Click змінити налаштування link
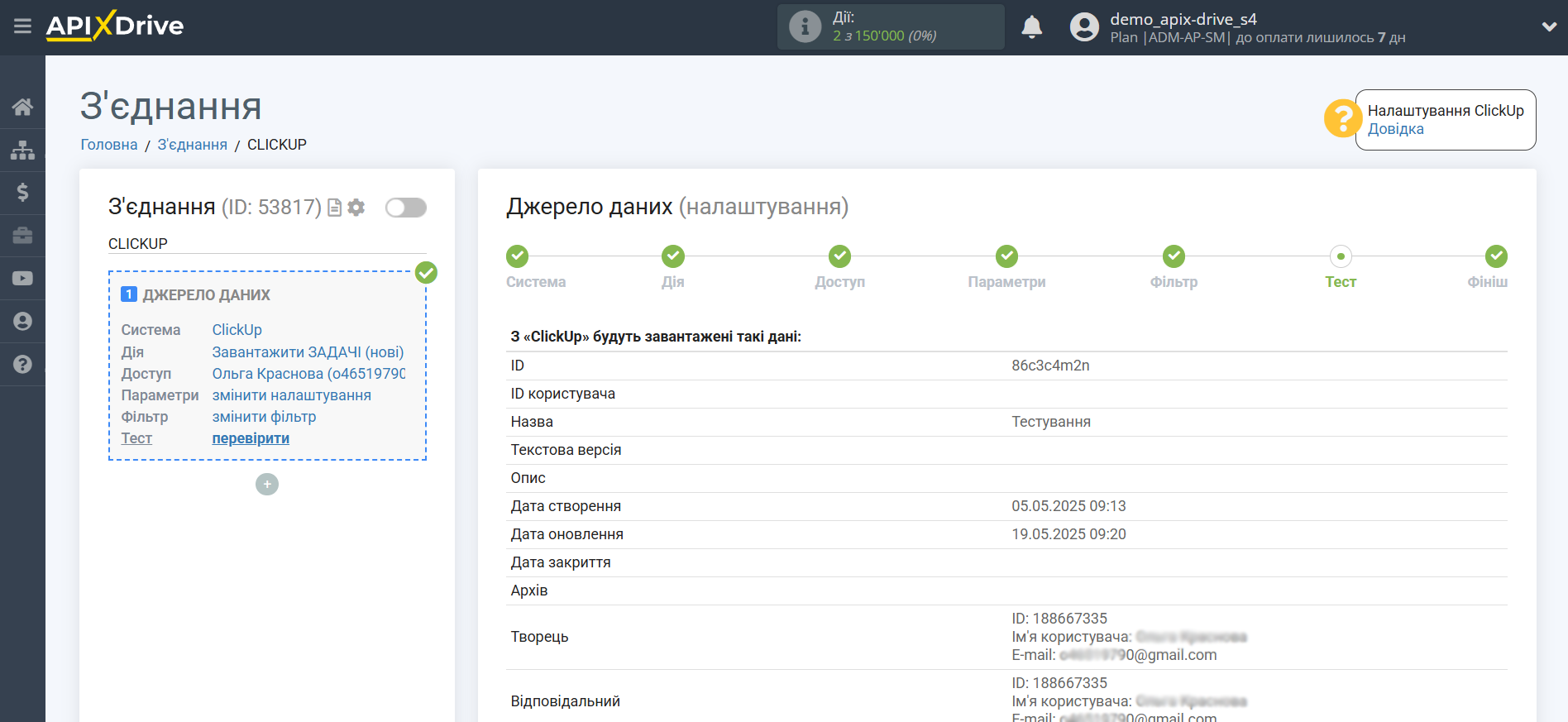1568x722 pixels. click(x=291, y=395)
